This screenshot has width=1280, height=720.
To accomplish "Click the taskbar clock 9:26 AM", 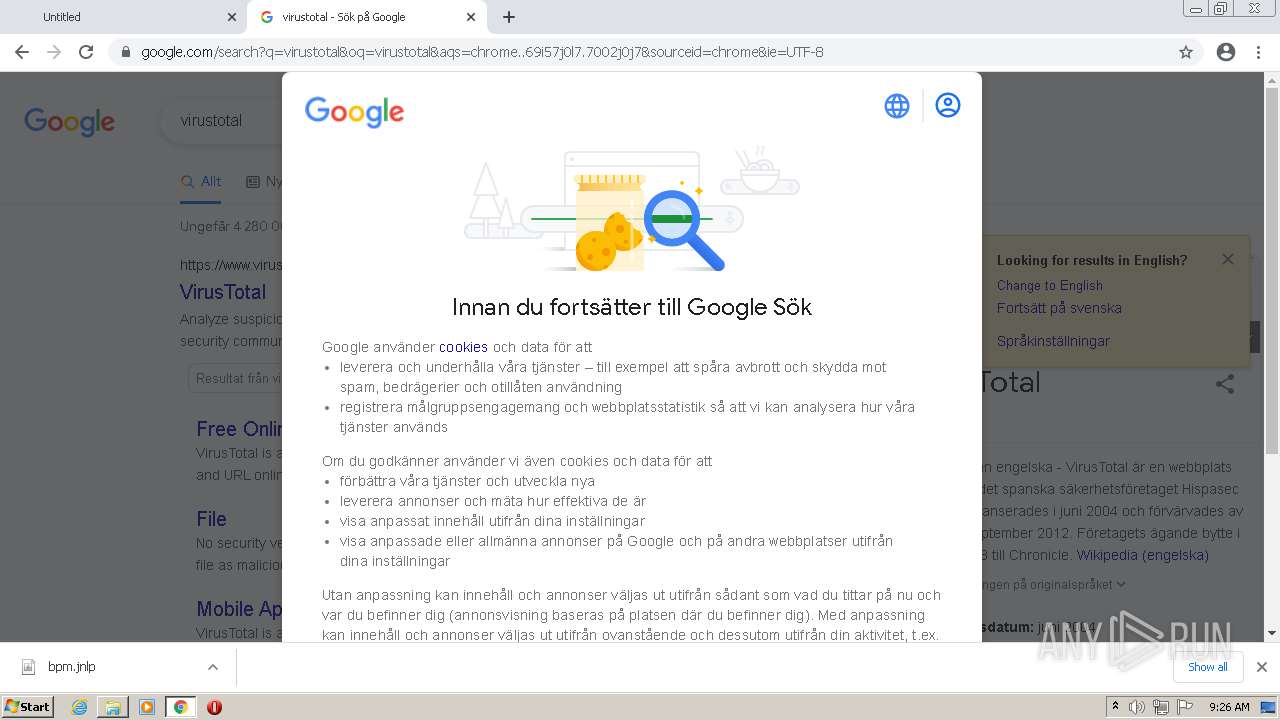I will 1229,707.
